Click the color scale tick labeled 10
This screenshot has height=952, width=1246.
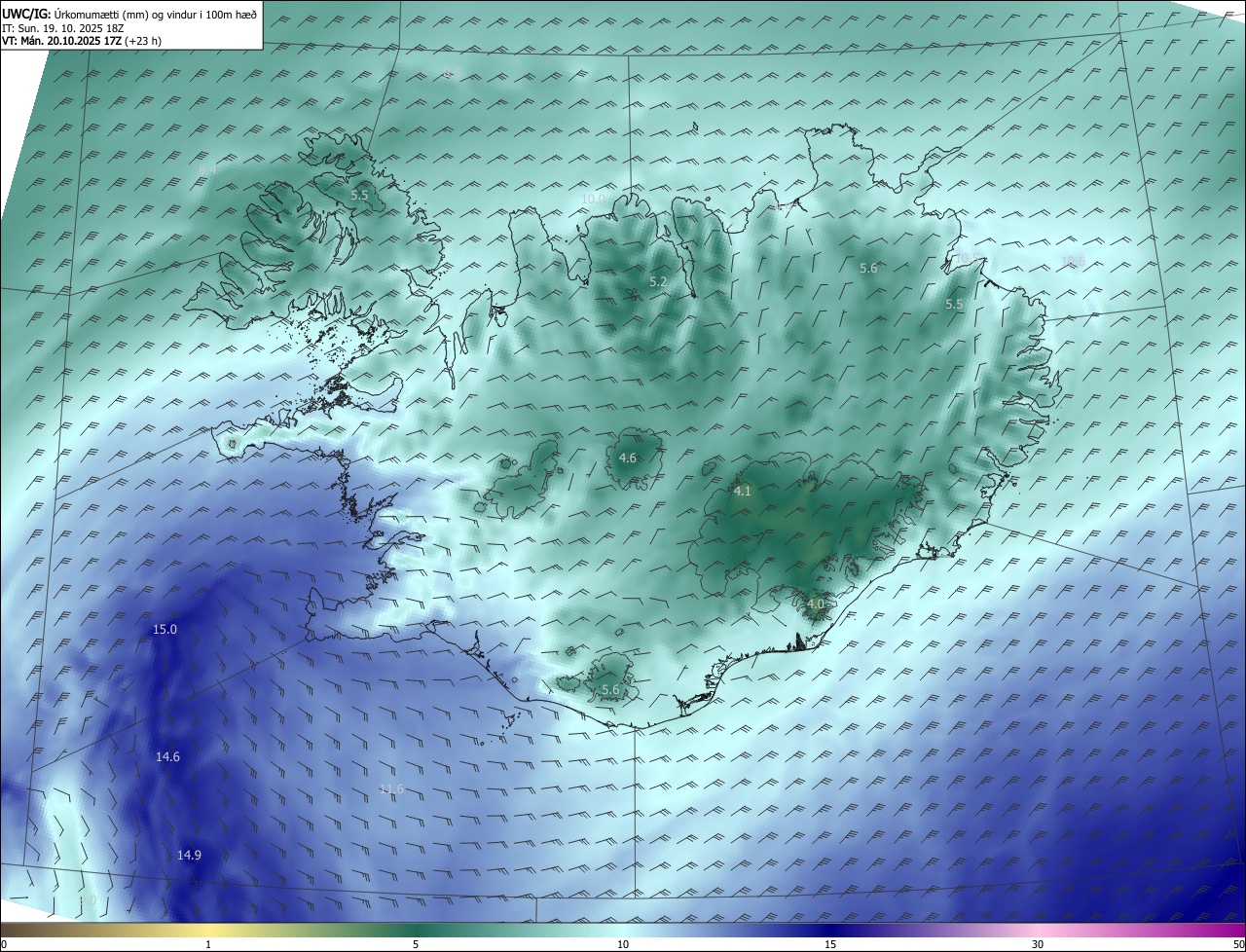[623, 944]
